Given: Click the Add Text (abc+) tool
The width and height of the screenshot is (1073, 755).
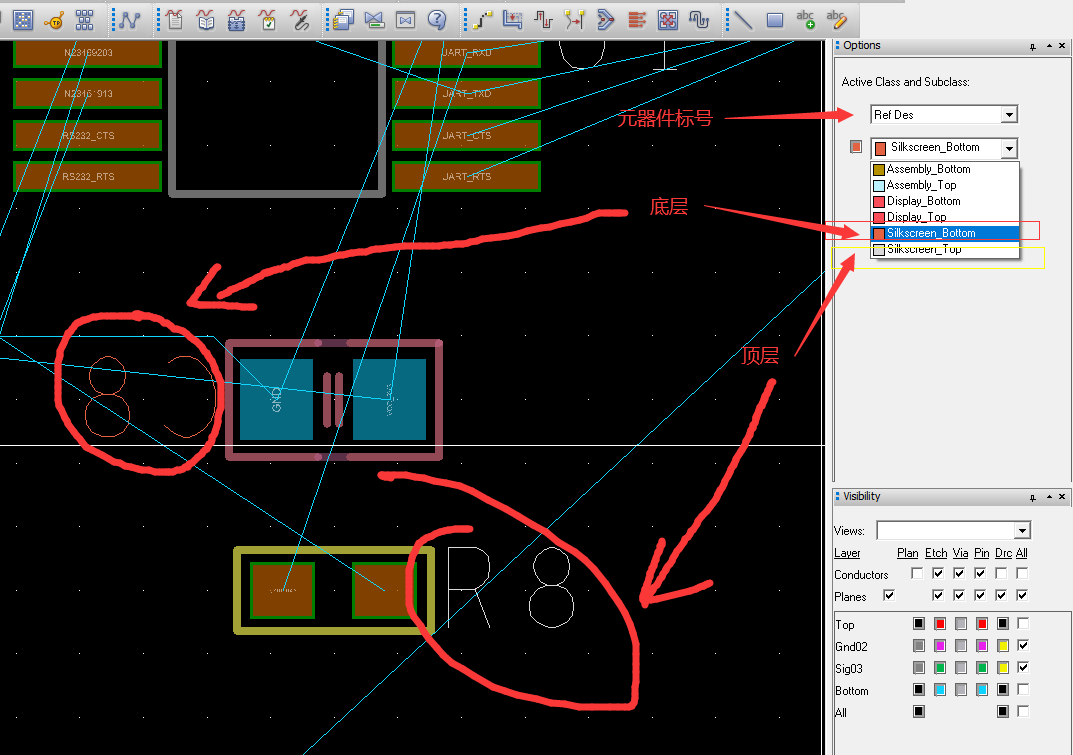Looking at the screenshot, I should 805,19.
